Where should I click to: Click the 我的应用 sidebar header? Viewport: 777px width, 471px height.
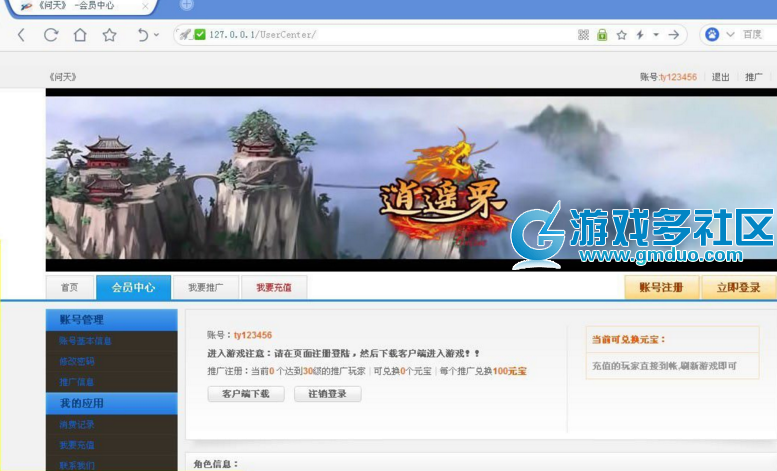point(111,404)
